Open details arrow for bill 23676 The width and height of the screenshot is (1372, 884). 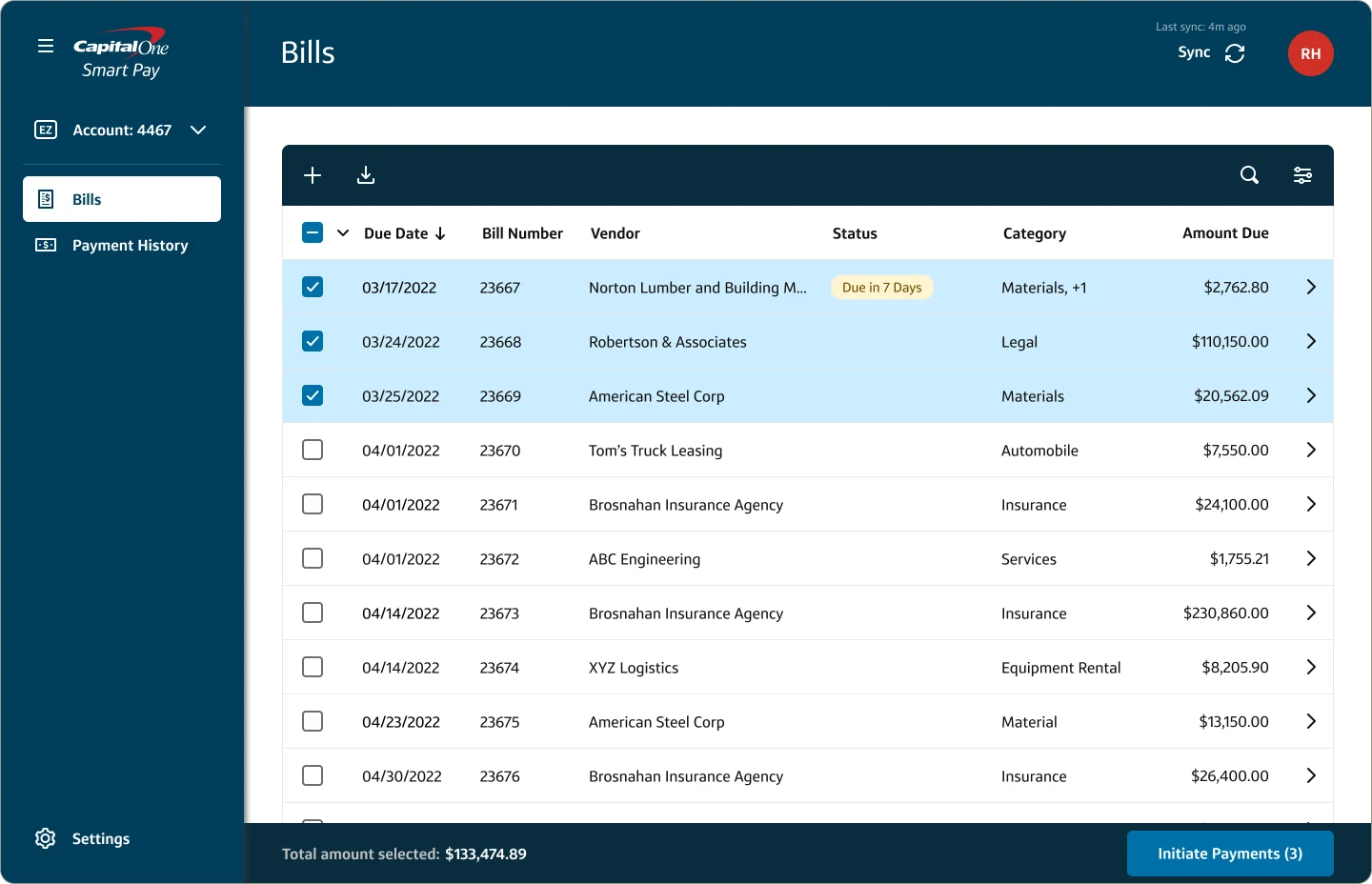1311,775
